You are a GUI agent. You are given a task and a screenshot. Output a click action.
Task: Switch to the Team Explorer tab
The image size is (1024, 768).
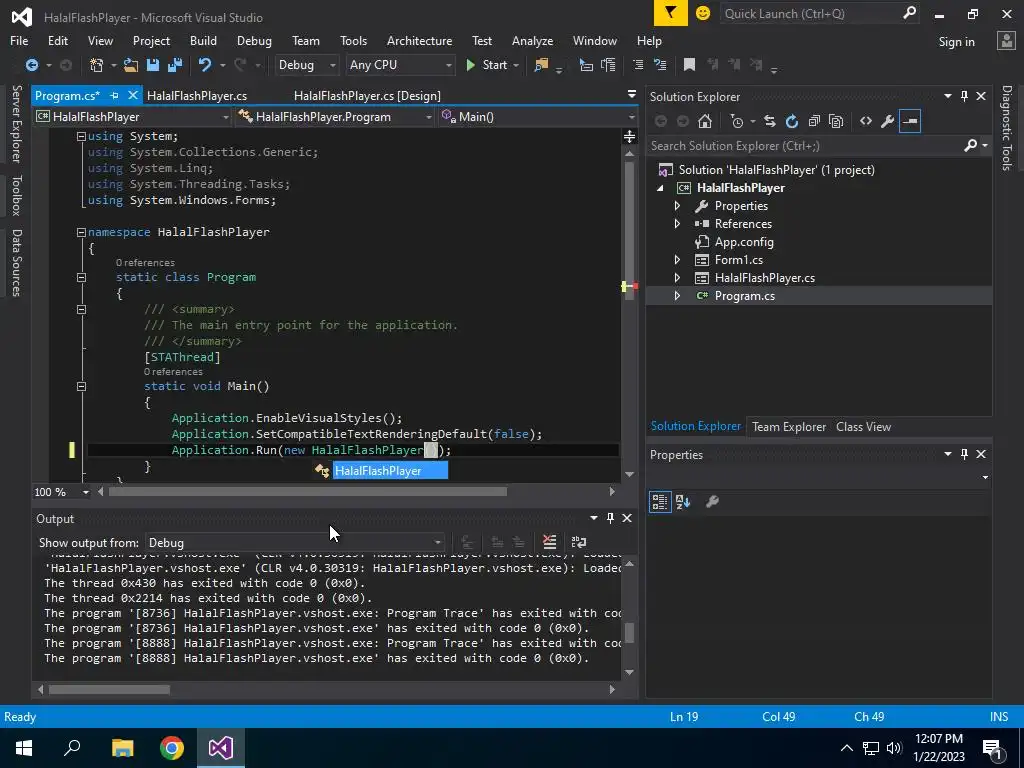(788, 426)
